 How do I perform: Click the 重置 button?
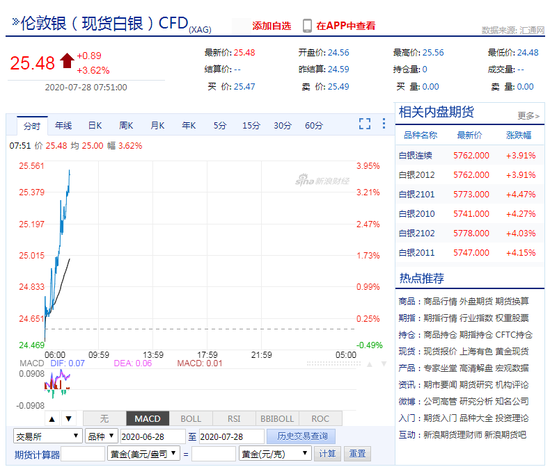coord(357,454)
